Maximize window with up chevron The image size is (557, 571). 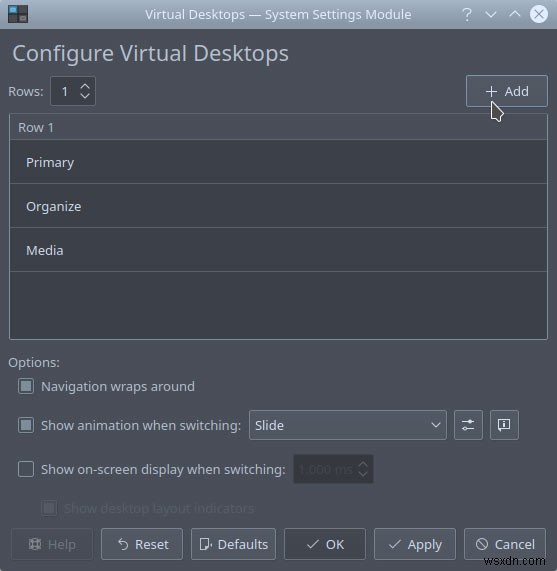[x=515, y=15]
